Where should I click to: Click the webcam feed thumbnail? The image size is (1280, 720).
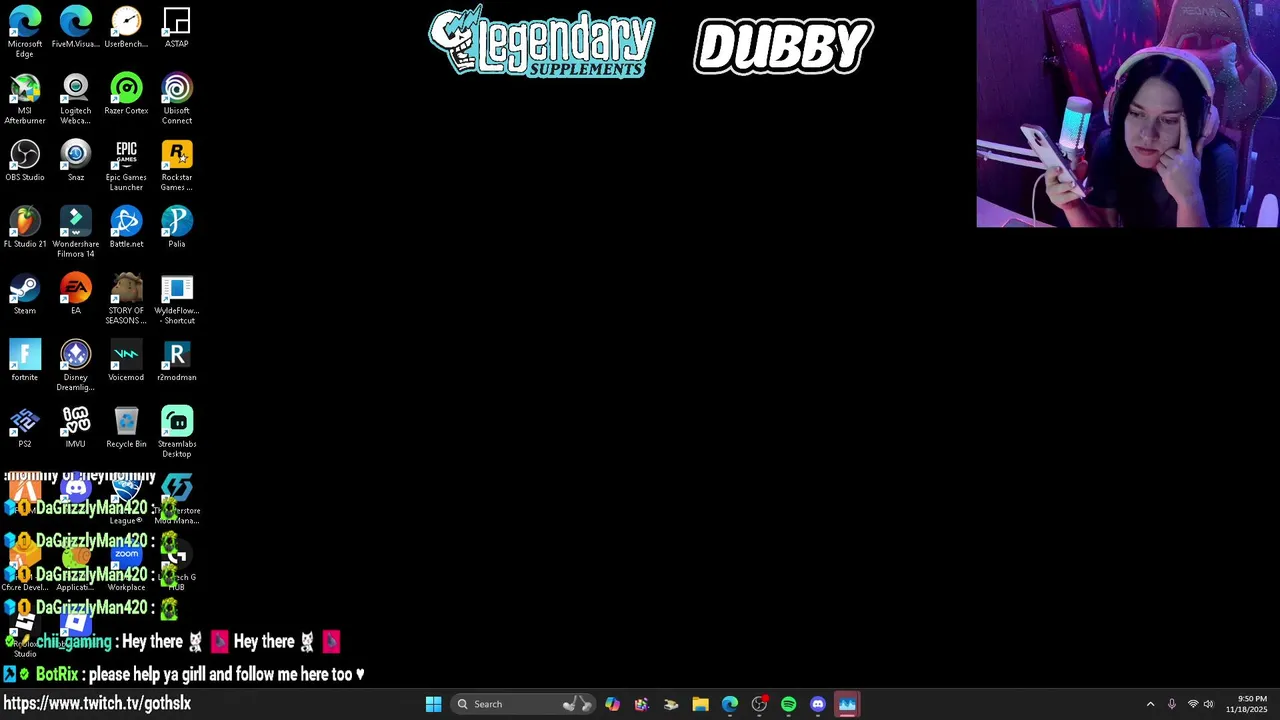1128,114
